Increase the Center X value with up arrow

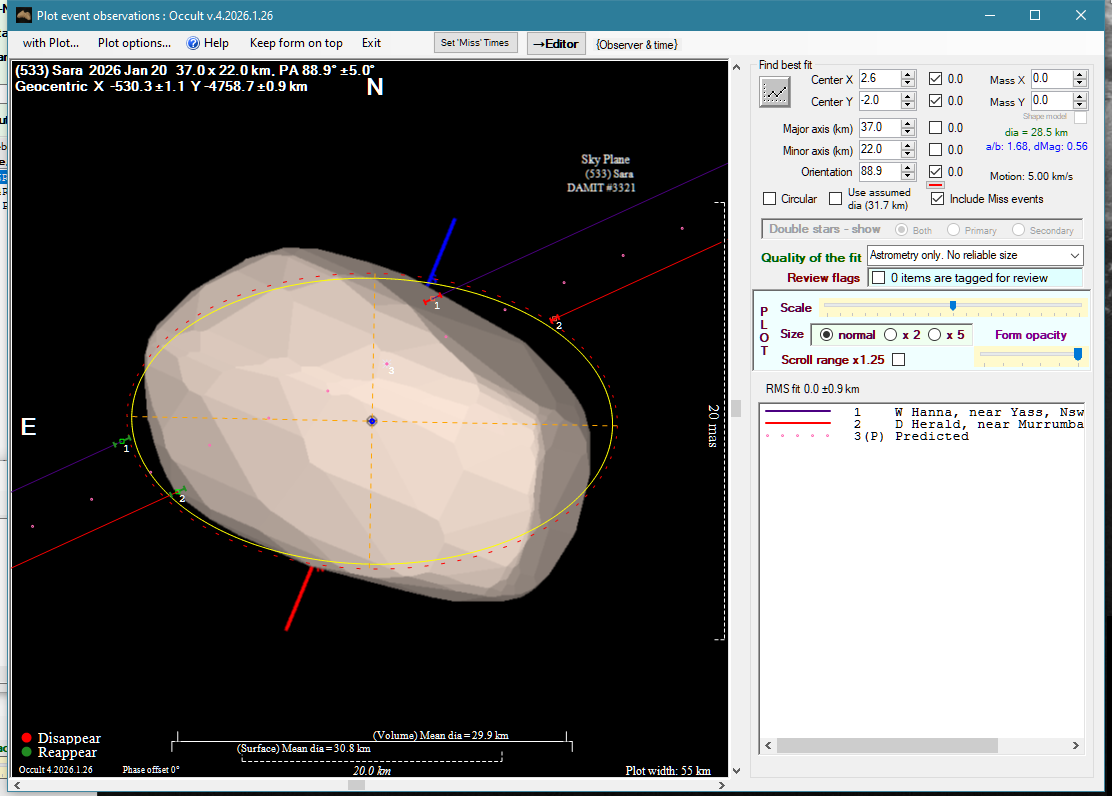point(908,75)
